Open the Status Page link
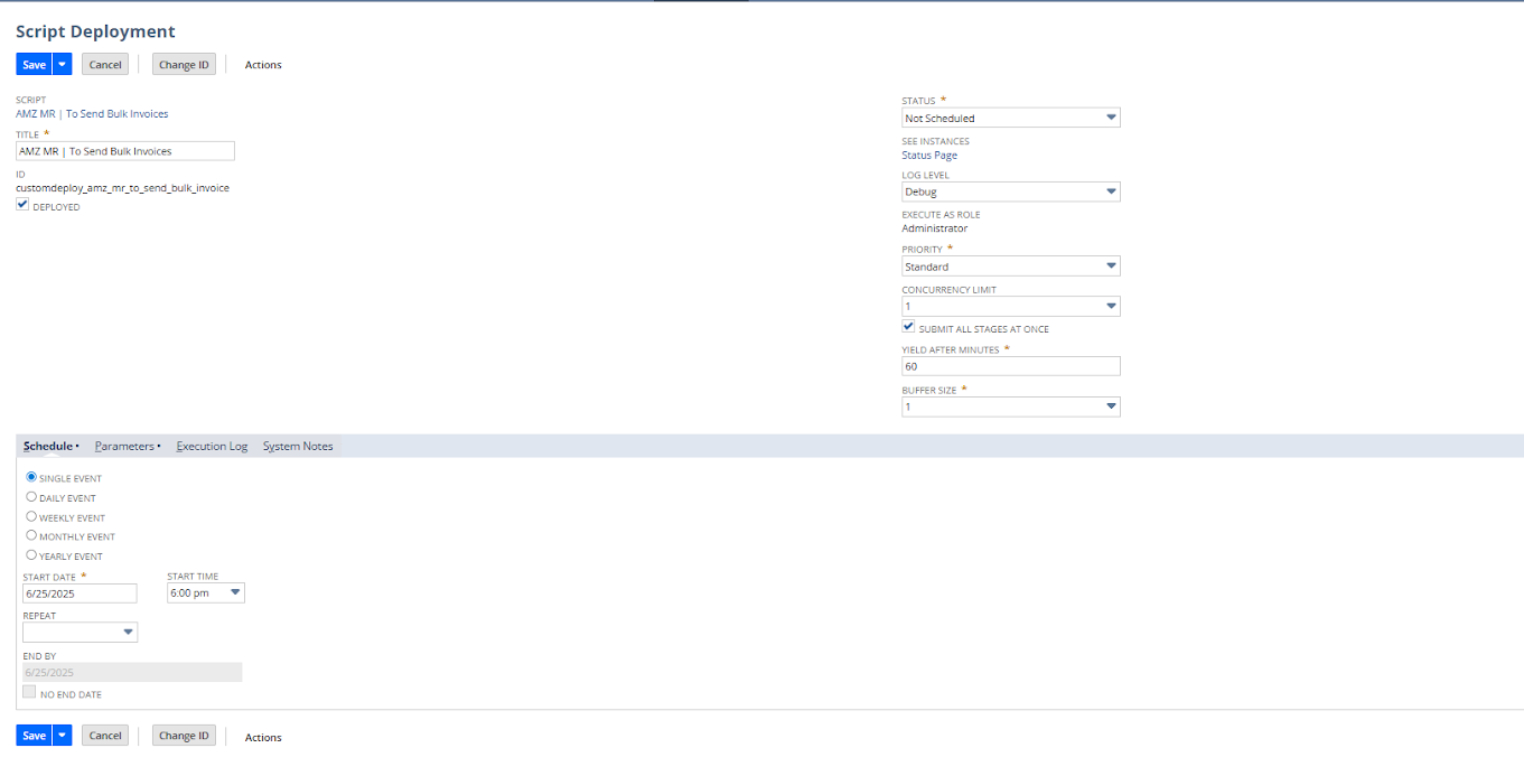1524x776 pixels. coord(929,155)
